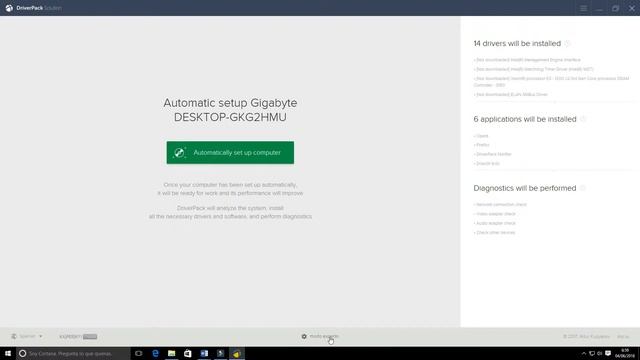Click info icon beside Diagnostics will be performed
640x360 pixels.
[583, 188]
